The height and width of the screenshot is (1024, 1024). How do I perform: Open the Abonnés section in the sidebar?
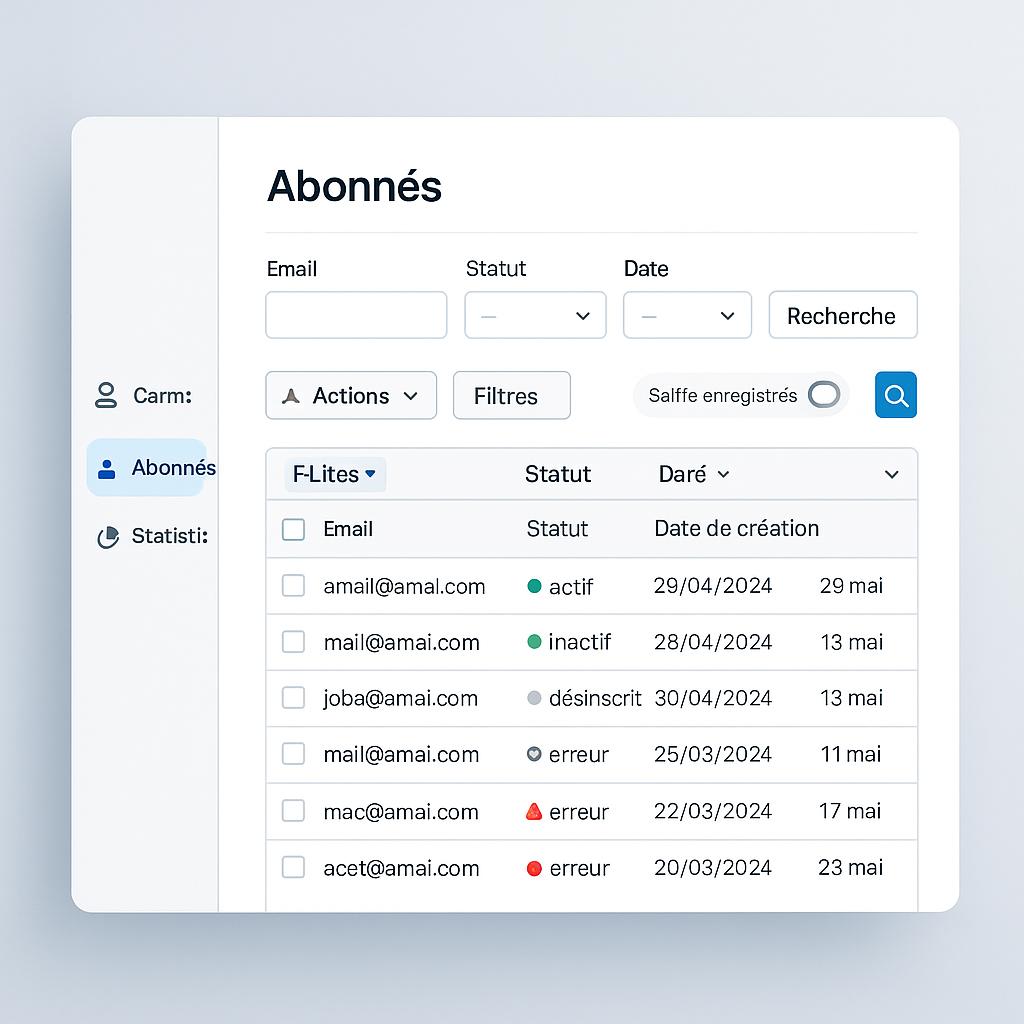150,467
